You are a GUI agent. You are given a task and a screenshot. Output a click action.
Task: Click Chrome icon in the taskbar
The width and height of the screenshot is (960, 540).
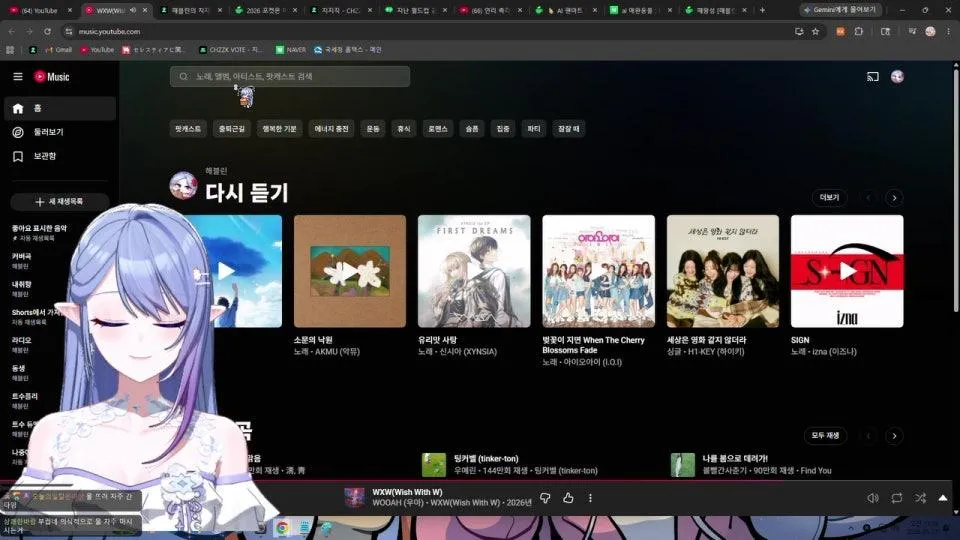coord(282,528)
